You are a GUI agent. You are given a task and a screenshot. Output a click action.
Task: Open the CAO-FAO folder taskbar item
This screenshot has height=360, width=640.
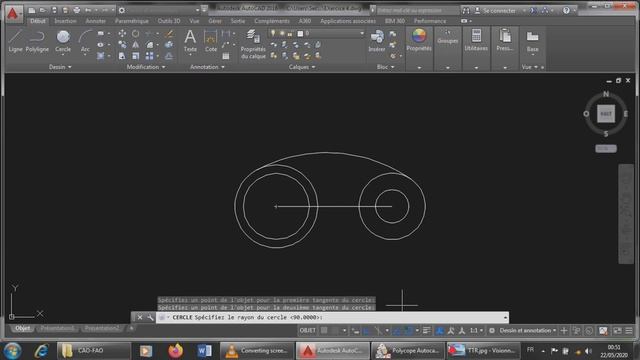coord(94,351)
